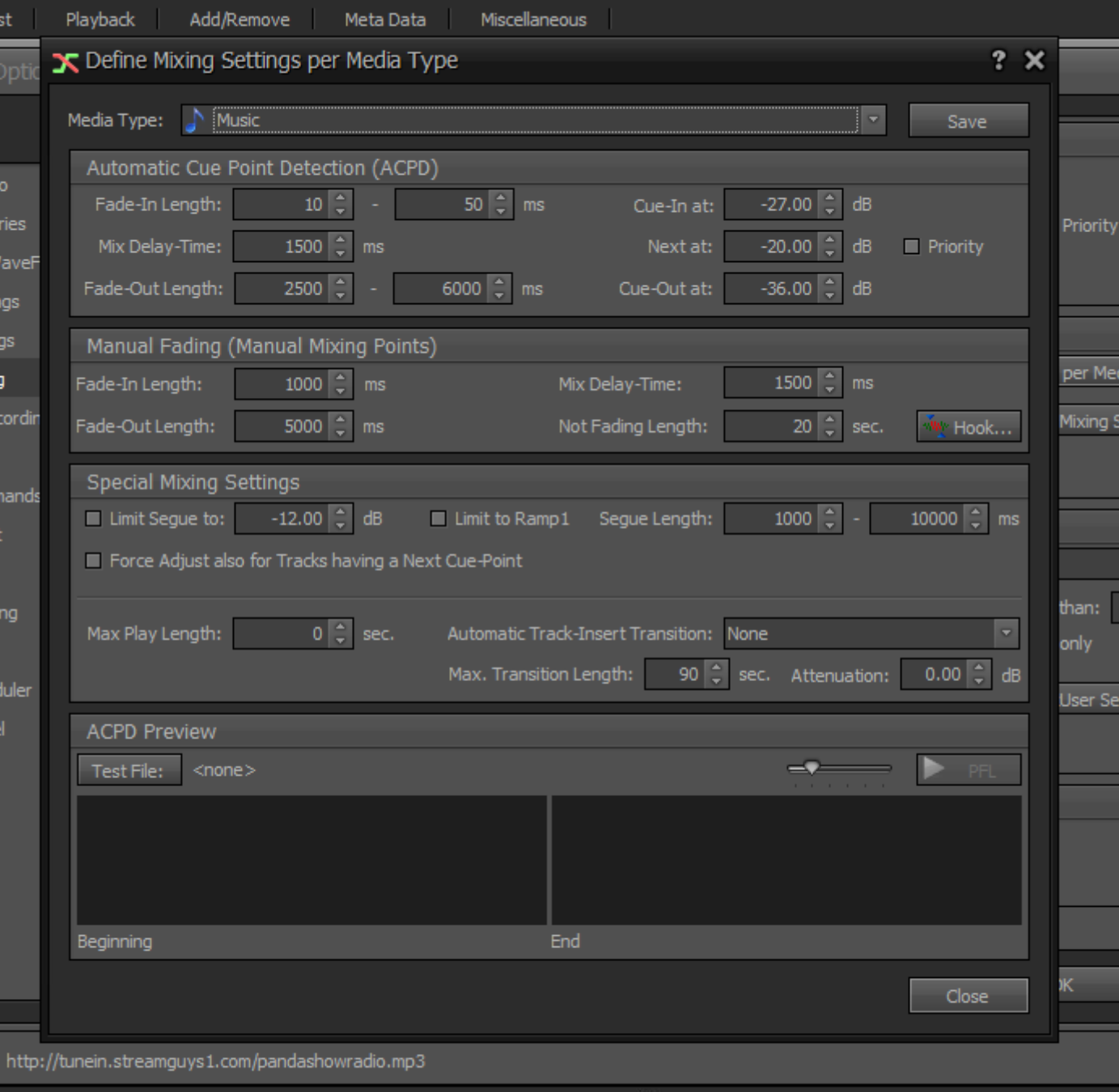Expand the Media Type dropdown arrow
Viewport: 1119px width, 1092px height.
[x=873, y=121]
